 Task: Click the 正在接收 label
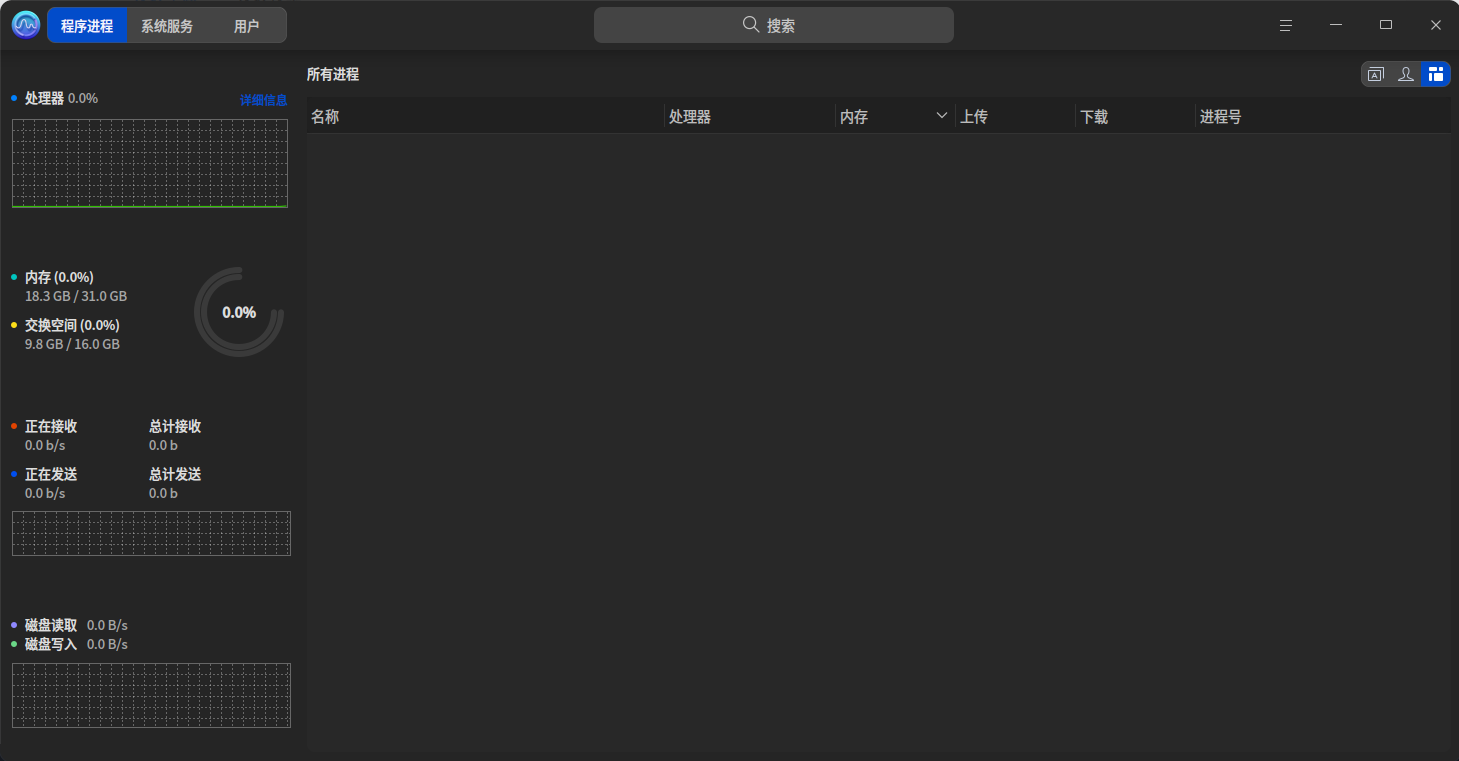pyautogui.click(x=51, y=426)
